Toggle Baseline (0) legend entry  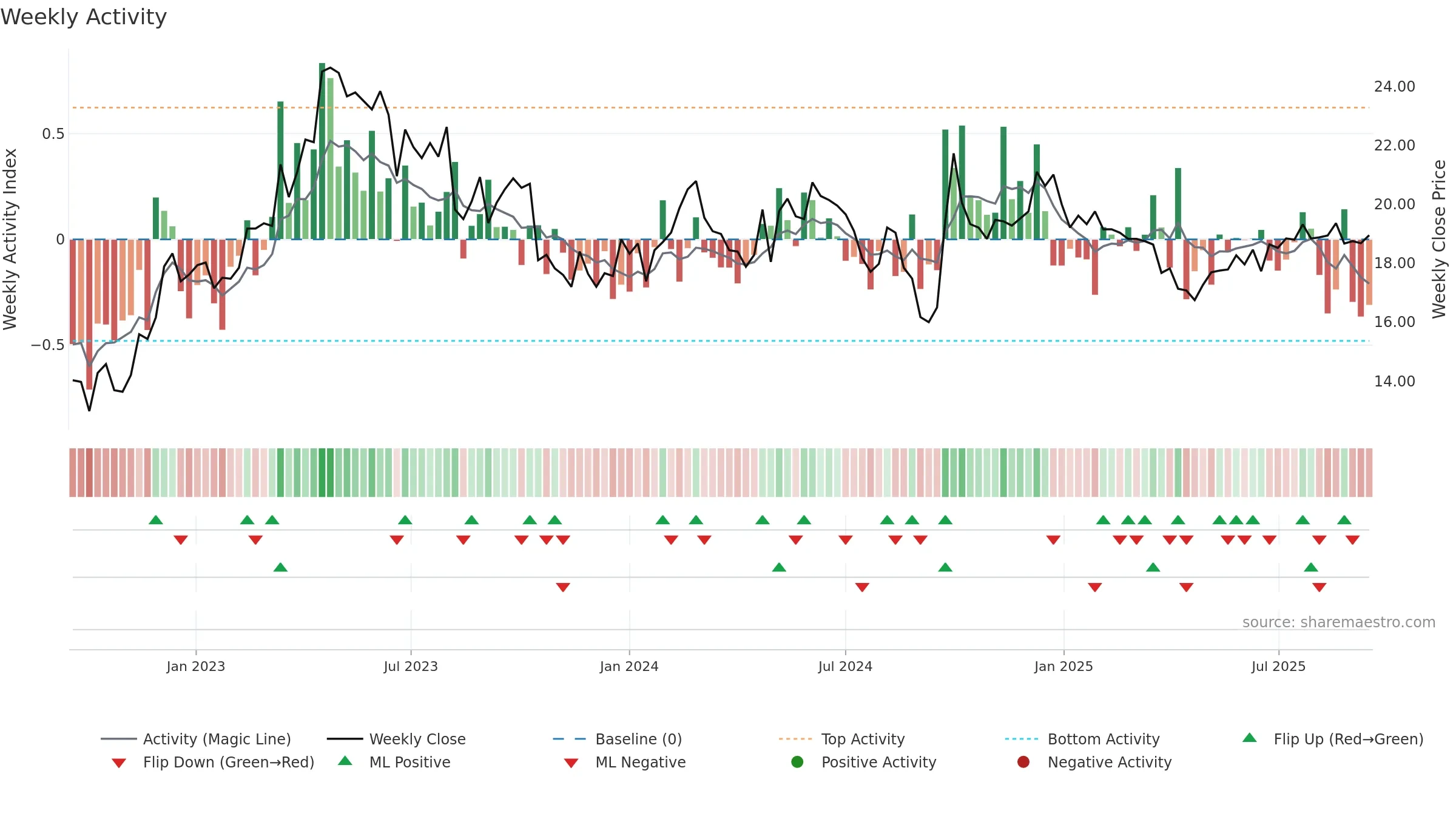coord(618,739)
